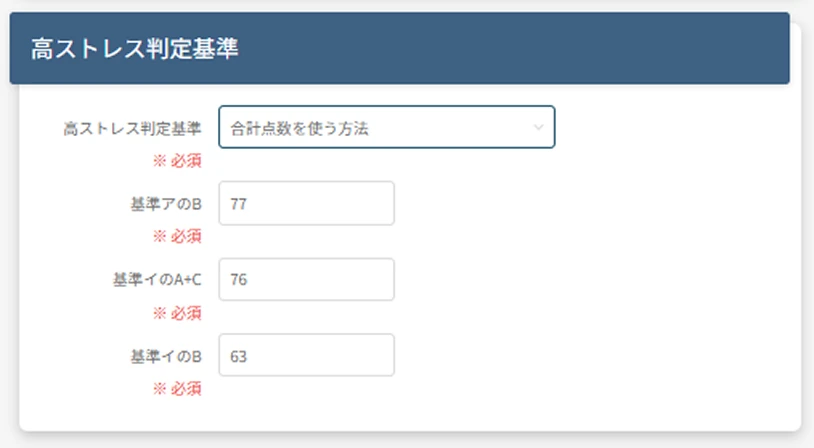Click the ※必須 note under 基準イのB
The image size is (814, 448).
click(177, 388)
